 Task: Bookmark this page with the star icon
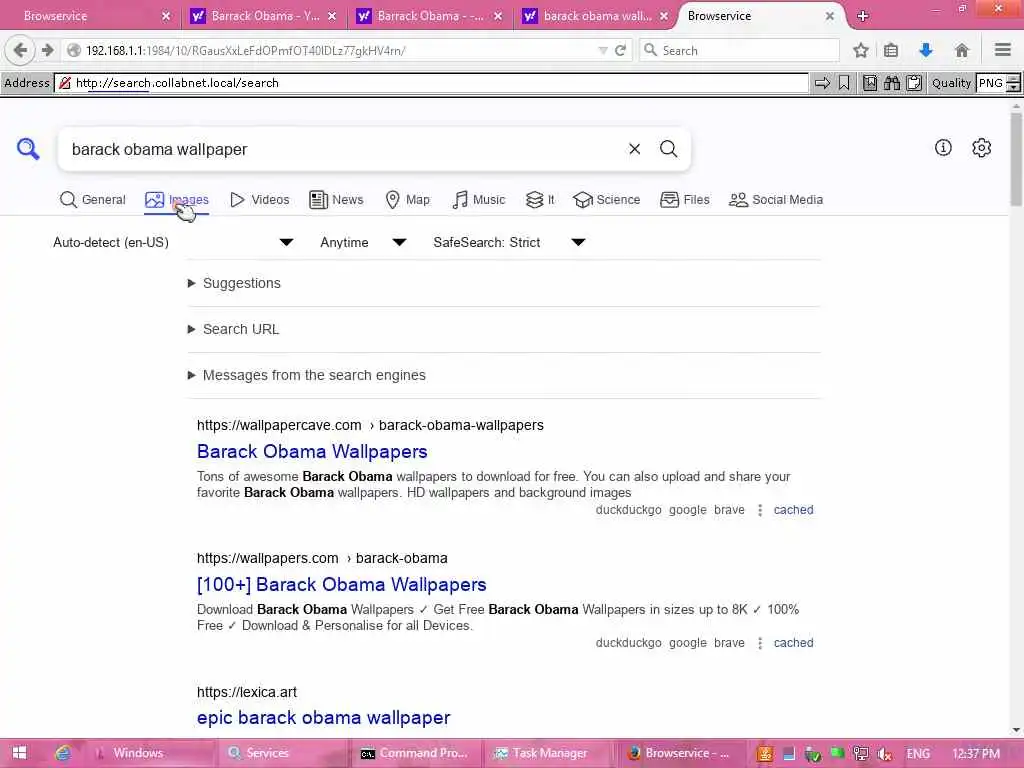pos(861,50)
